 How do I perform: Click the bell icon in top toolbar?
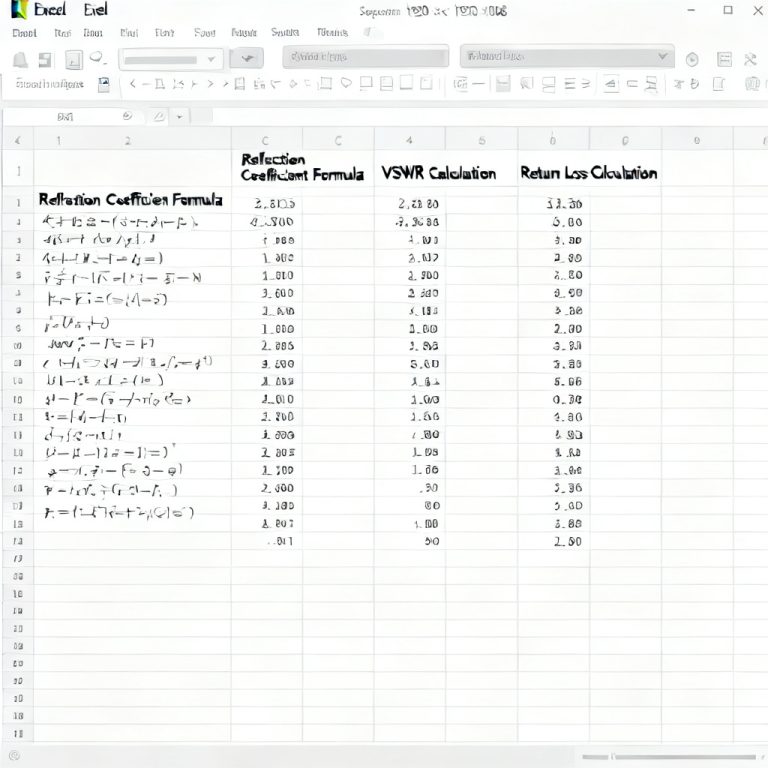[20, 60]
